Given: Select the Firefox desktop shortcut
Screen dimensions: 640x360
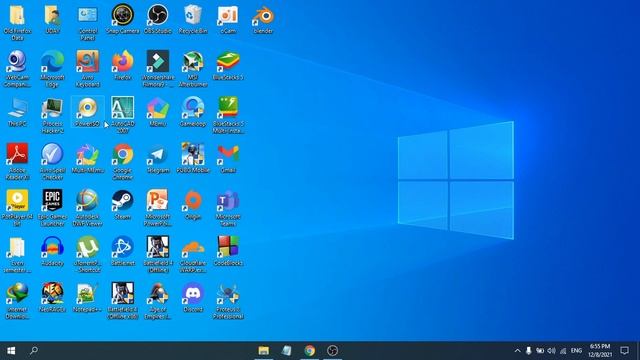Looking at the screenshot, I should click(123, 66).
